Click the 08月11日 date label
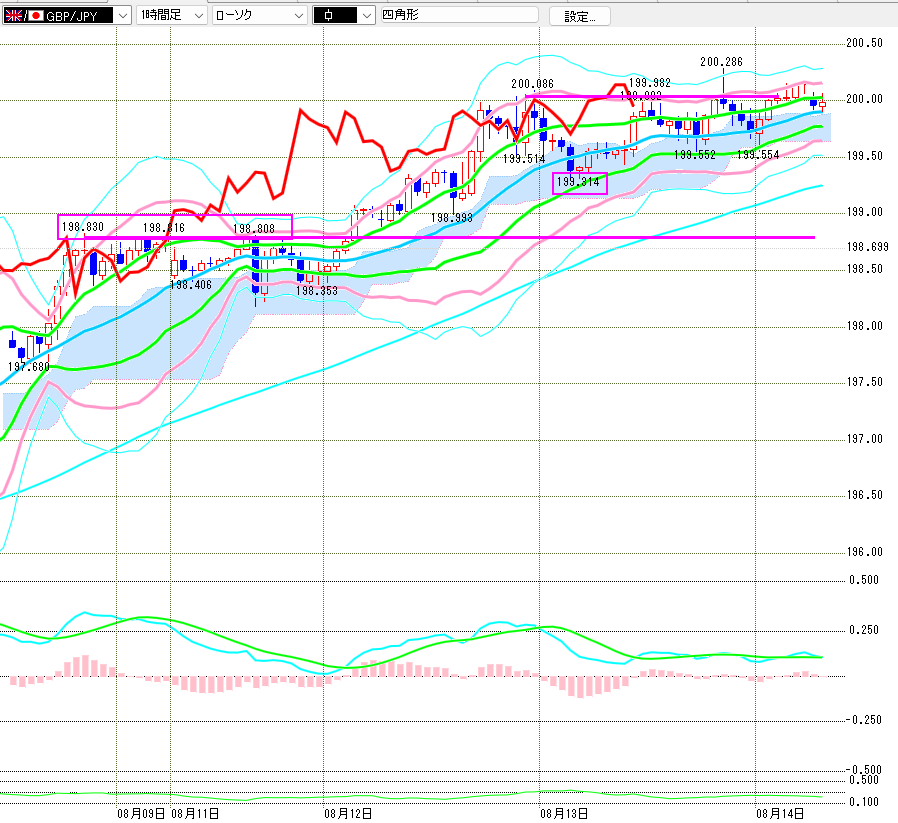 coord(195,813)
